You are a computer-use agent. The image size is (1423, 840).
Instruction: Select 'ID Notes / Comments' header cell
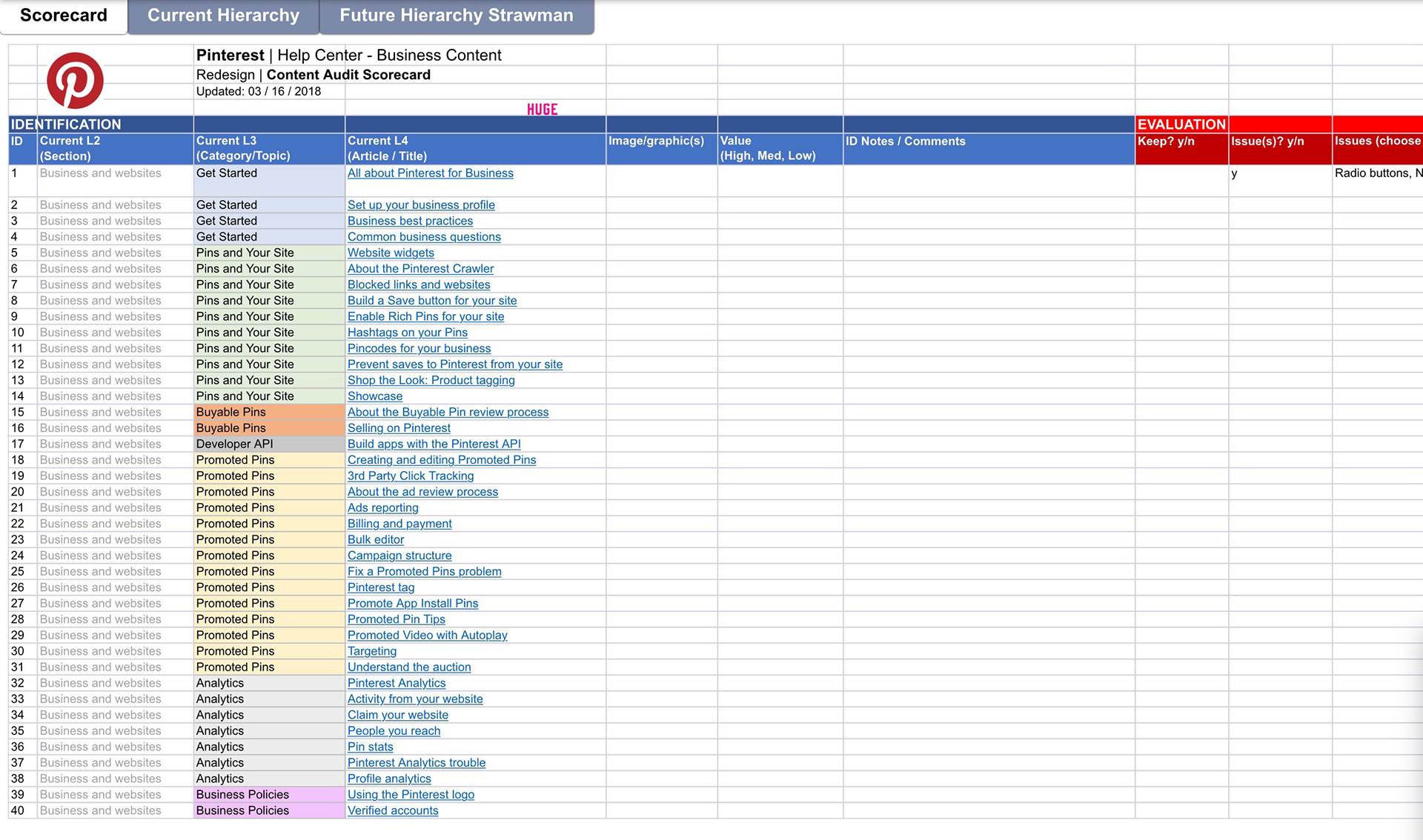tap(989, 148)
